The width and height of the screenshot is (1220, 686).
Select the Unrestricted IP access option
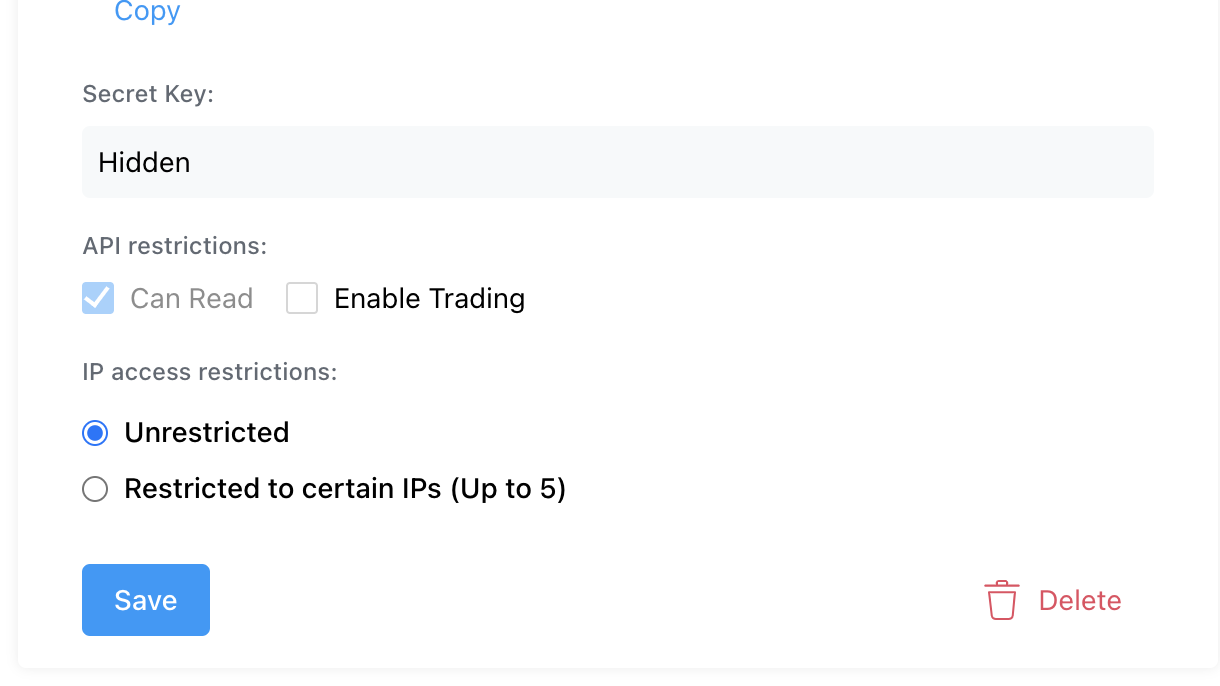pos(94,432)
